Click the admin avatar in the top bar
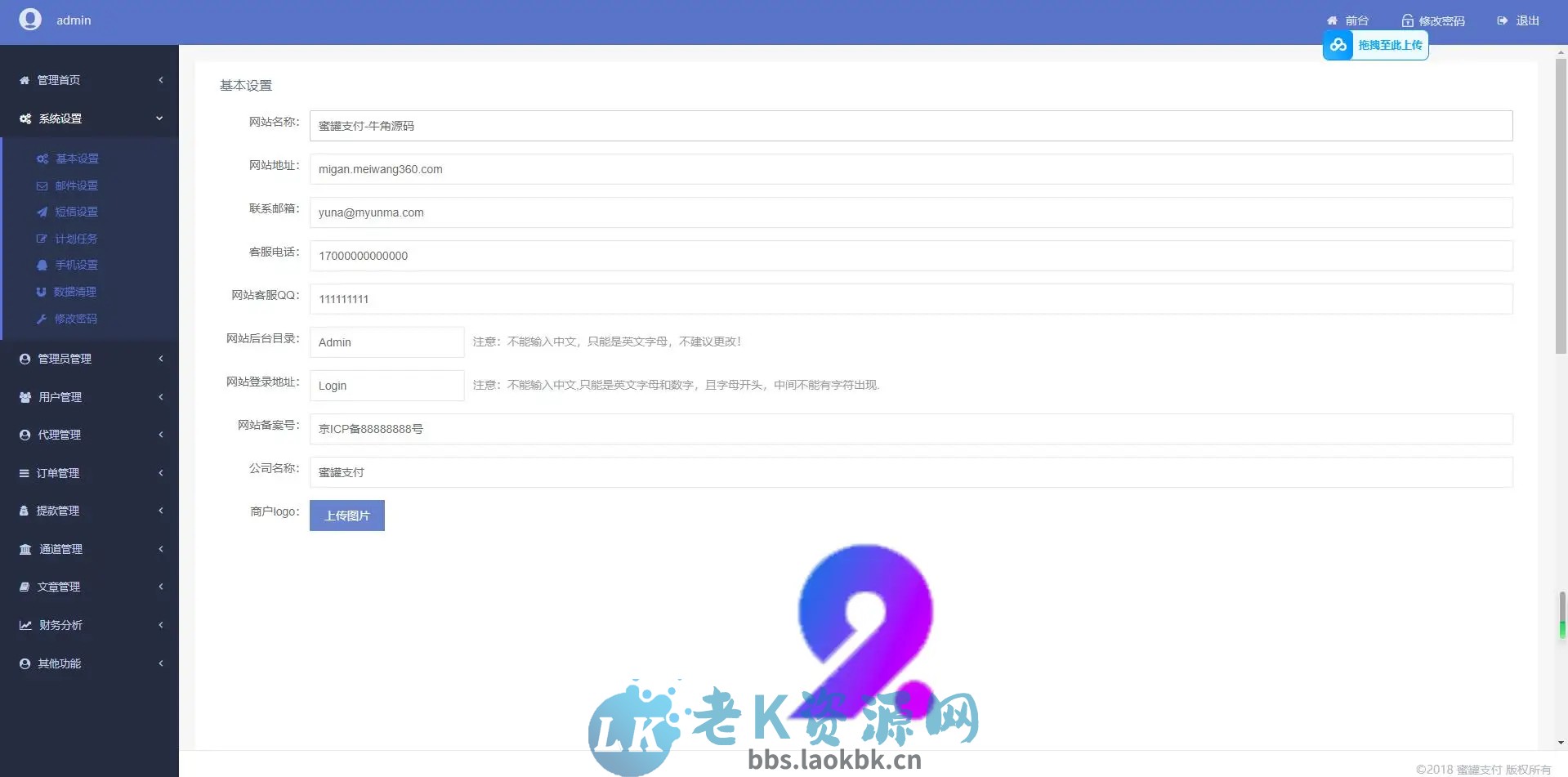The height and width of the screenshot is (777, 1568). 30,19
